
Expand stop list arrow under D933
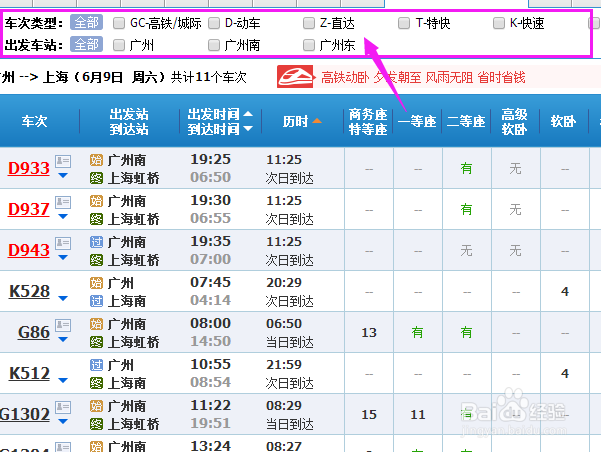click(63, 176)
